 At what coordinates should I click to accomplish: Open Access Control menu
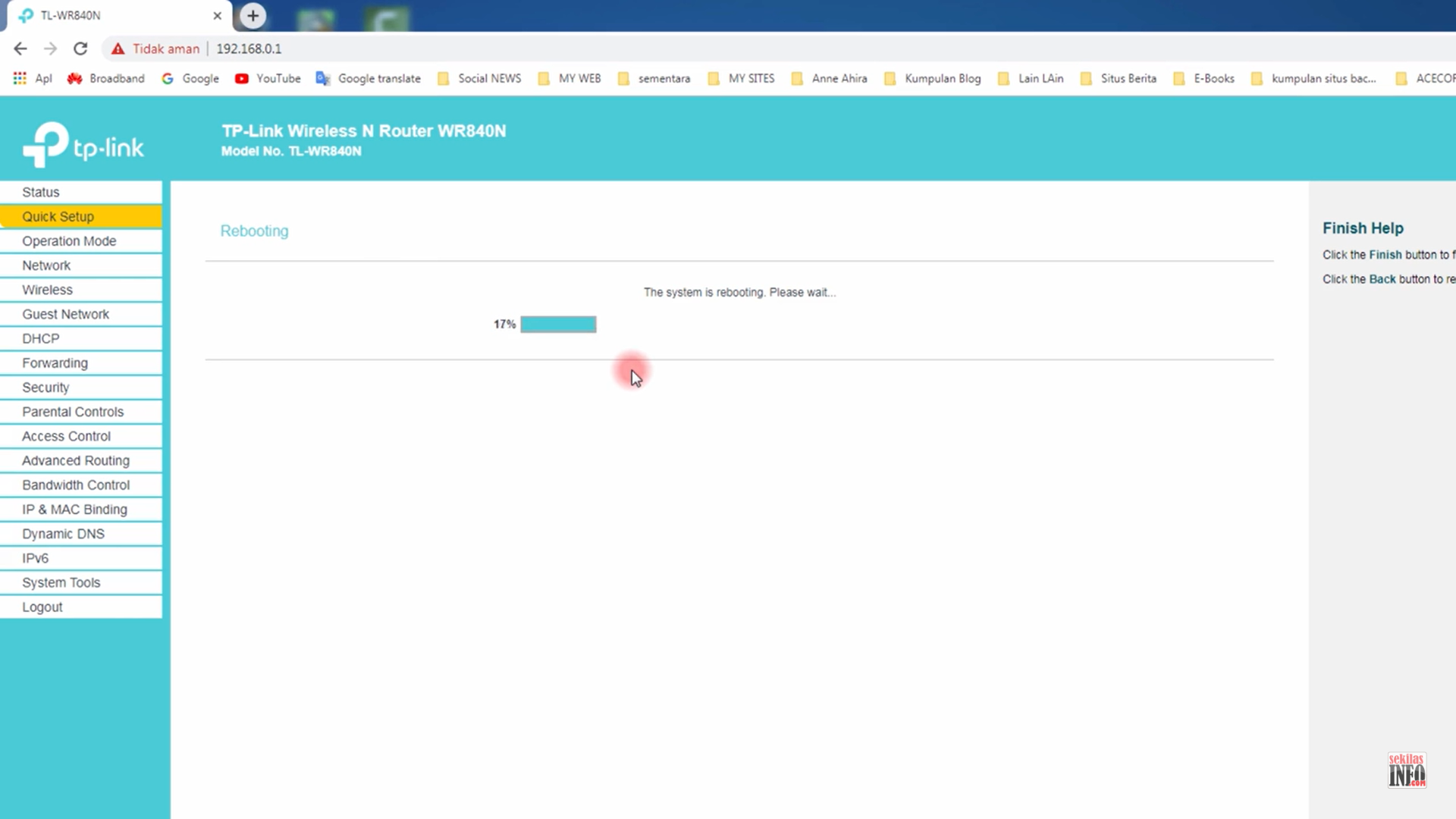click(81, 436)
